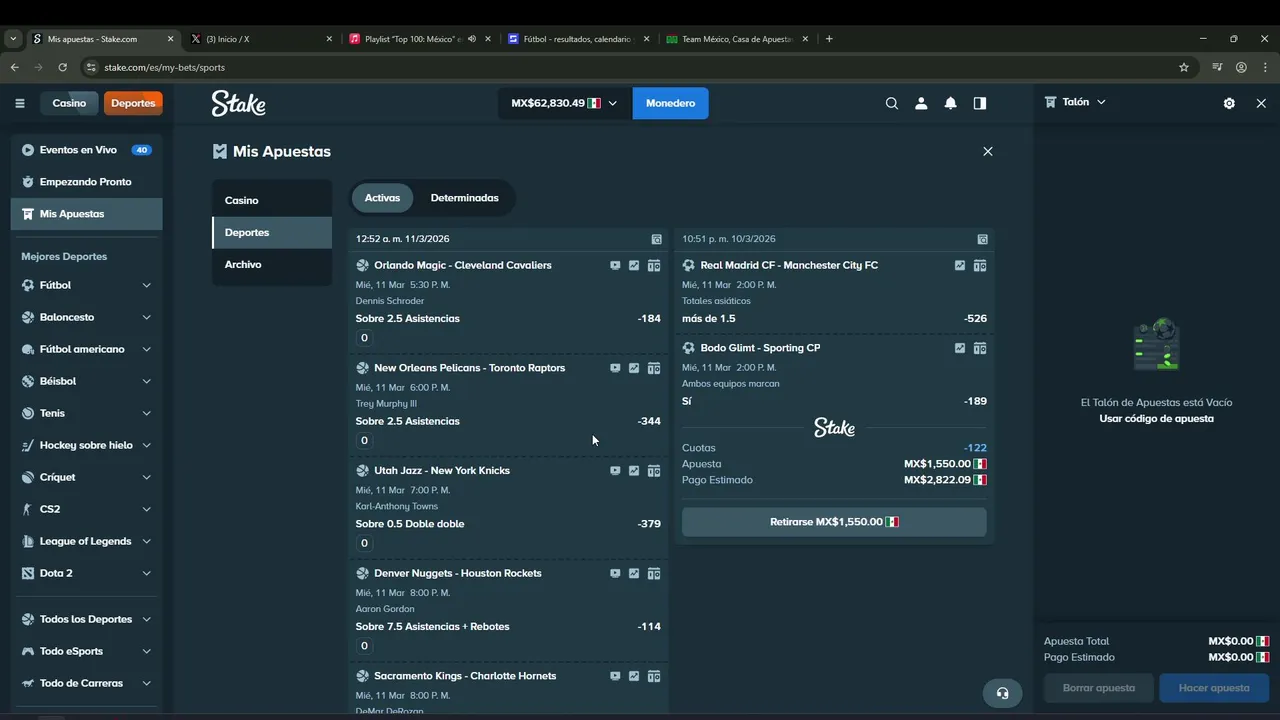Click Usar código de apuesta link
The image size is (1280, 720).
pyautogui.click(x=1156, y=418)
